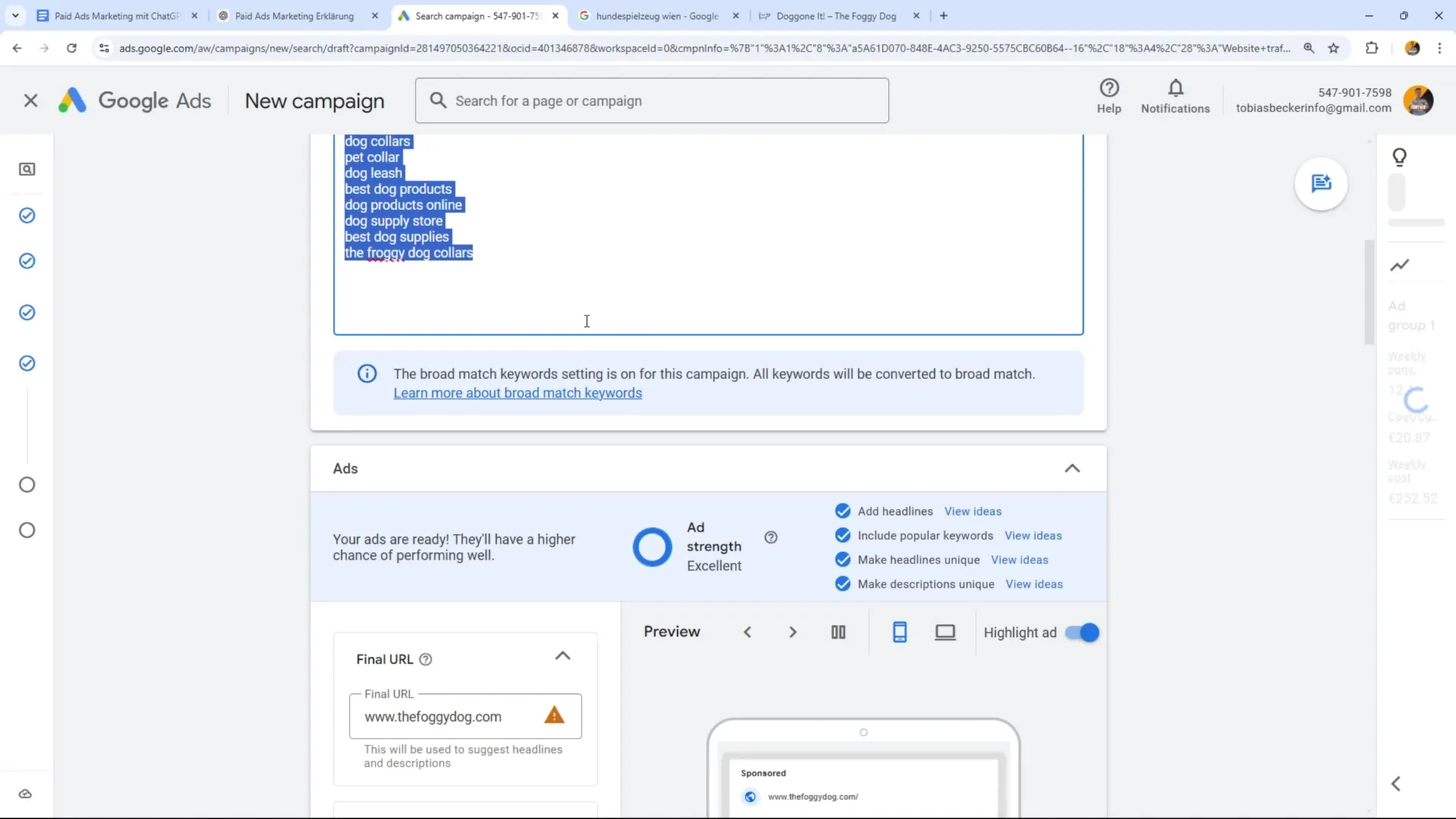Click the Chrome profile avatar in toolbar

(1412, 48)
